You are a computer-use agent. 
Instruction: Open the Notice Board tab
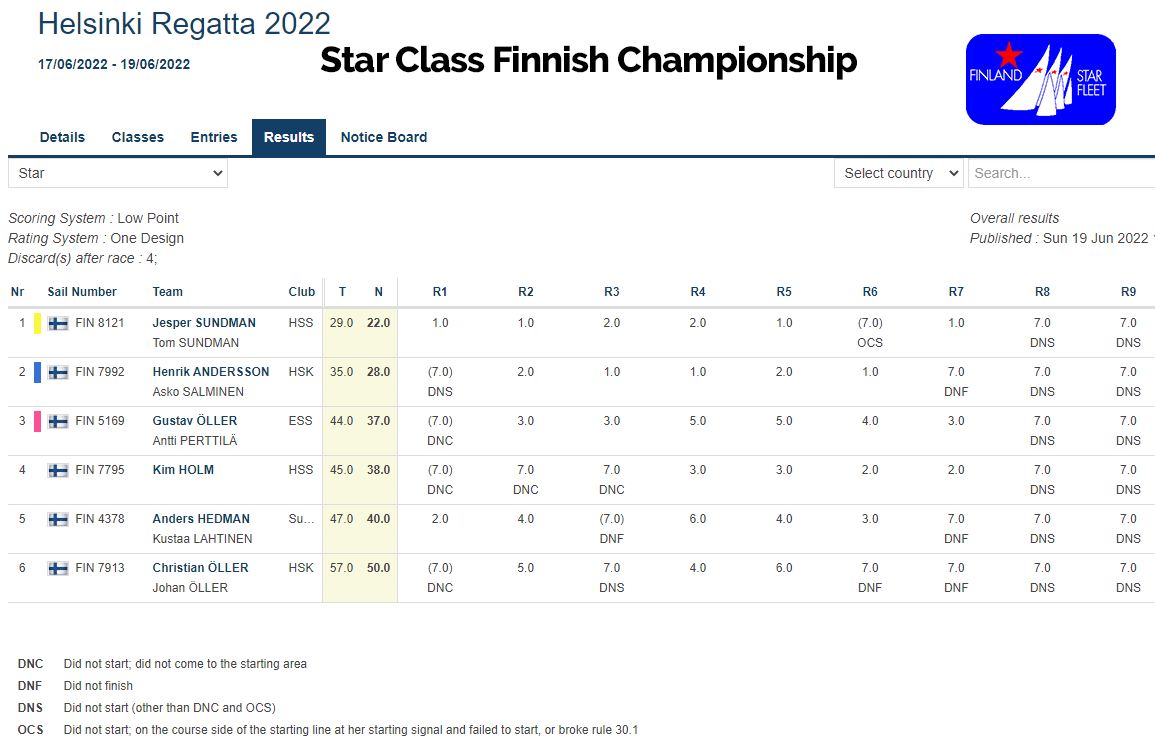(384, 137)
